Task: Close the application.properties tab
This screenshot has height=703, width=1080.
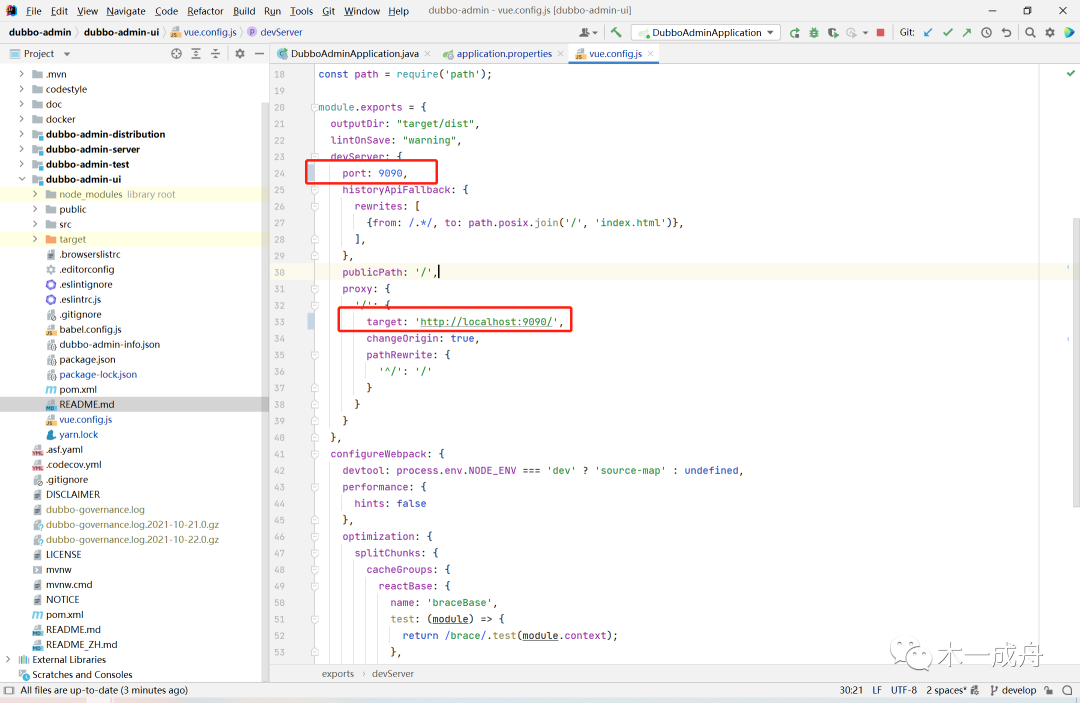Action: (561, 54)
